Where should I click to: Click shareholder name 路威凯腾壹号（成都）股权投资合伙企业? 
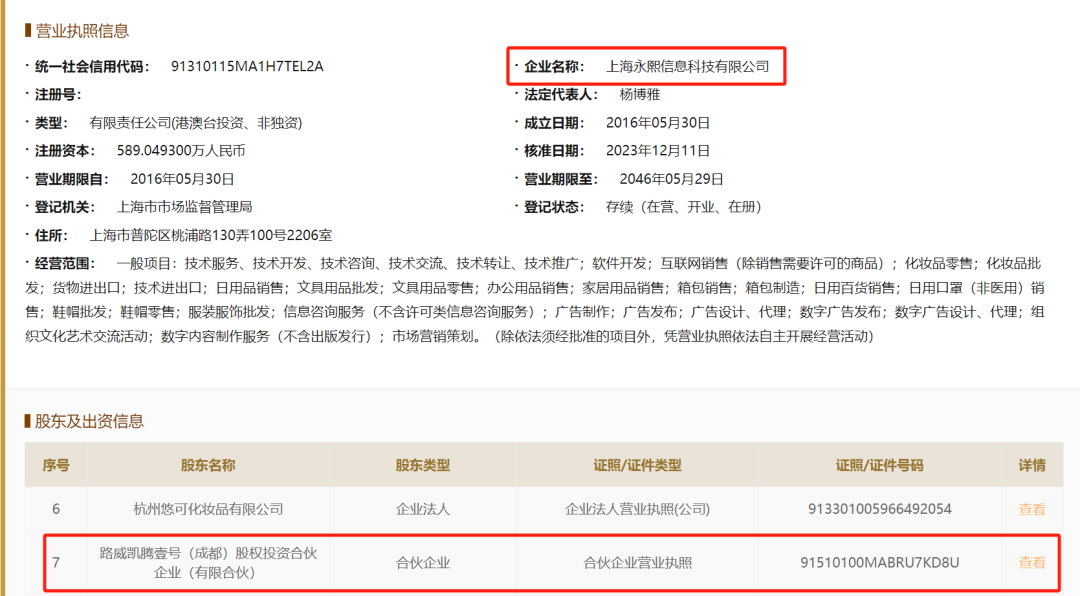tap(208, 562)
